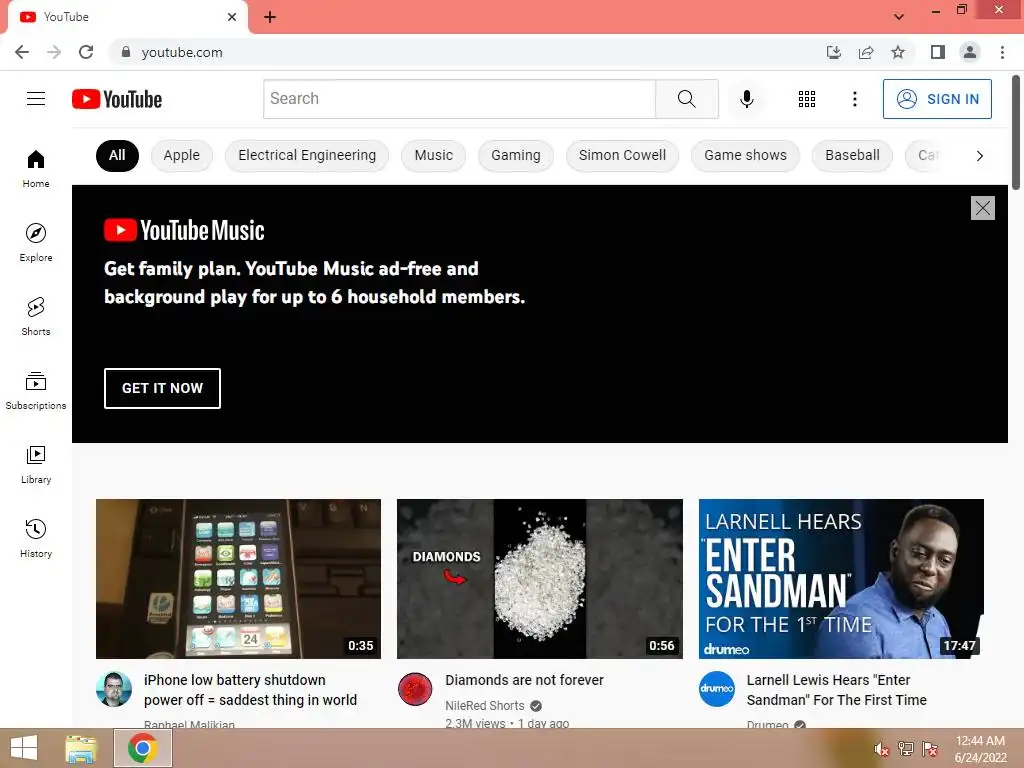The width and height of the screenshot is (1024, 768).
Task: Open Diamonds are not forever thumbnail
Action: pyautogui.click(x=539, y=579)
